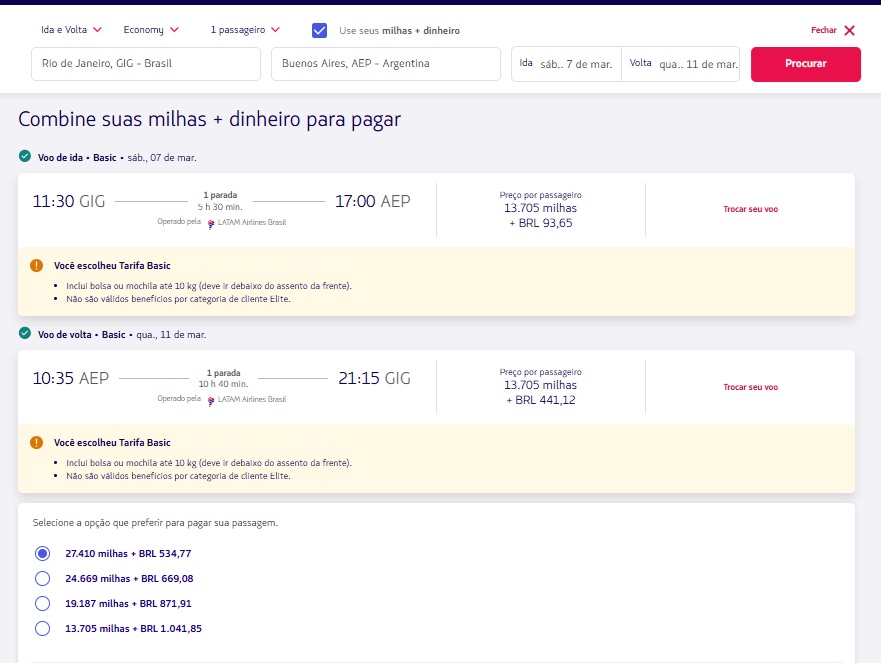
Task: Click the close X icon next to Fechar
Action: [849, 30]
